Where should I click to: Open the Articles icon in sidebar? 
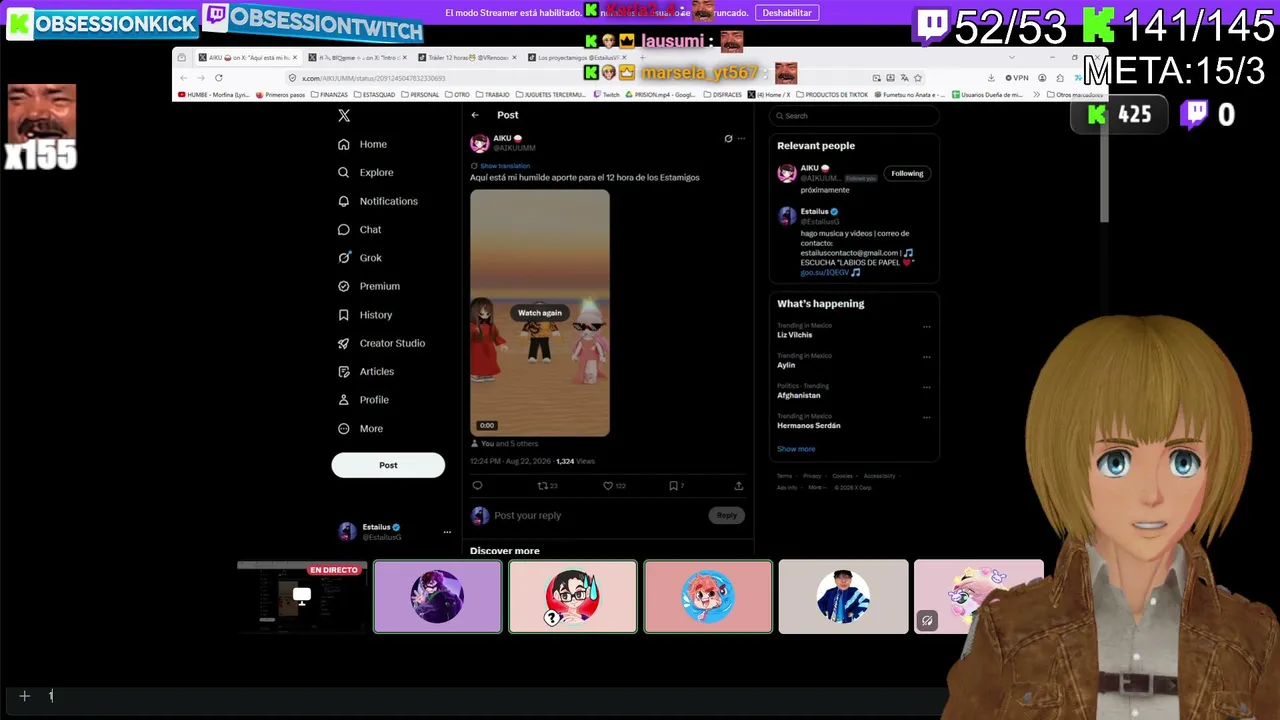pyautogui.click(x=344, y=371)
